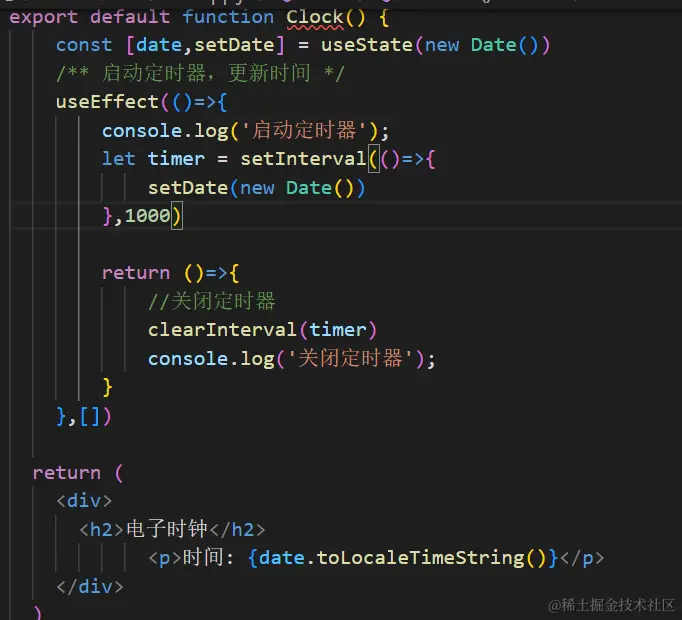Click 'console' on the 关闭定时器 log line

pos(187,359)
